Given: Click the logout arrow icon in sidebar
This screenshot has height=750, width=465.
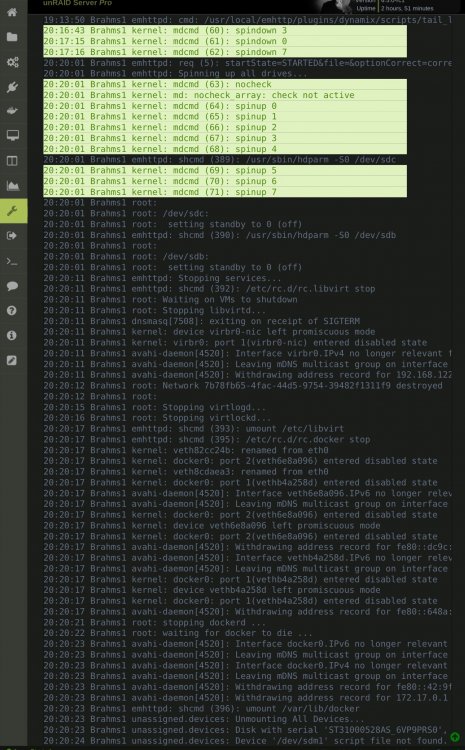Looking at the screenshot, I should 12,235.
